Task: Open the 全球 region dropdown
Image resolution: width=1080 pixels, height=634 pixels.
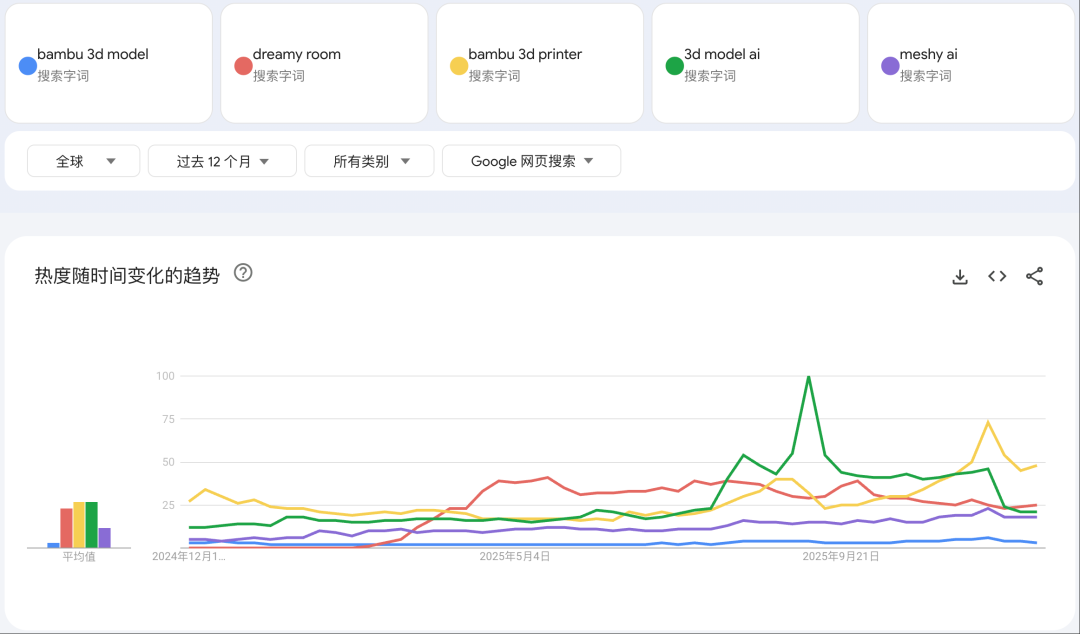Action: click(83, 161)
